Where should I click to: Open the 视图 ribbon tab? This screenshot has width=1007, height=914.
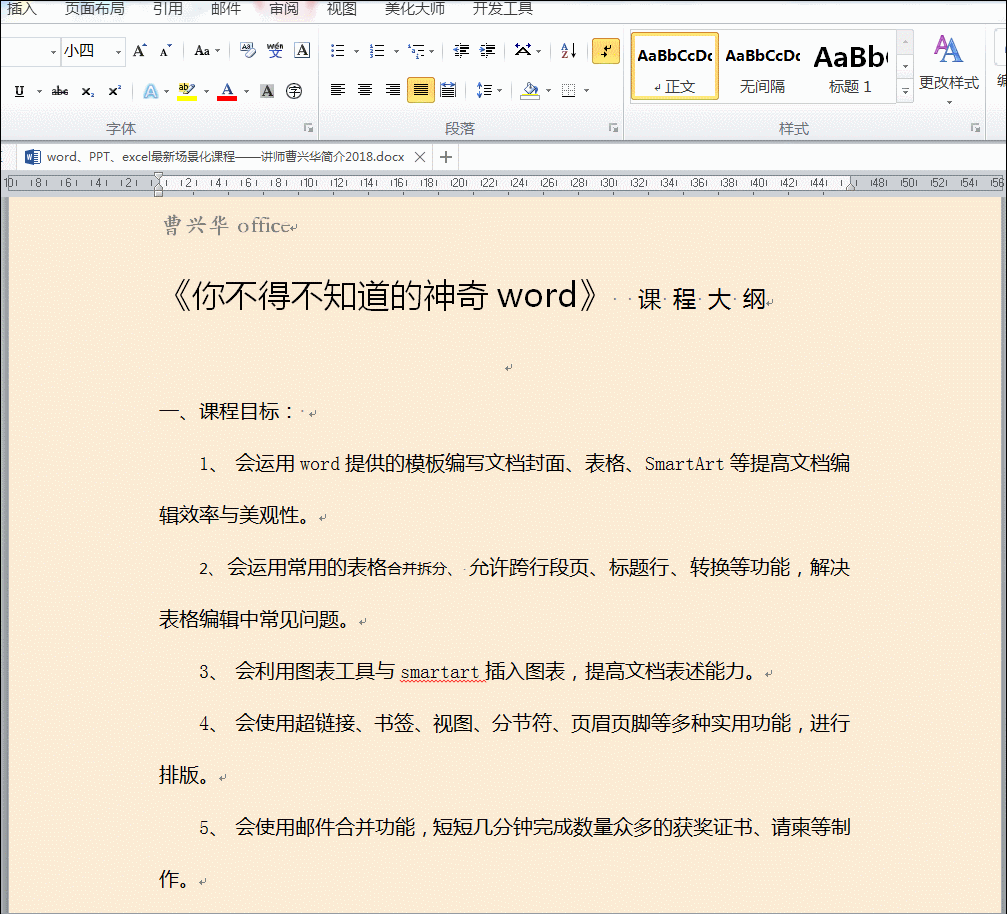tap(341, 8)
